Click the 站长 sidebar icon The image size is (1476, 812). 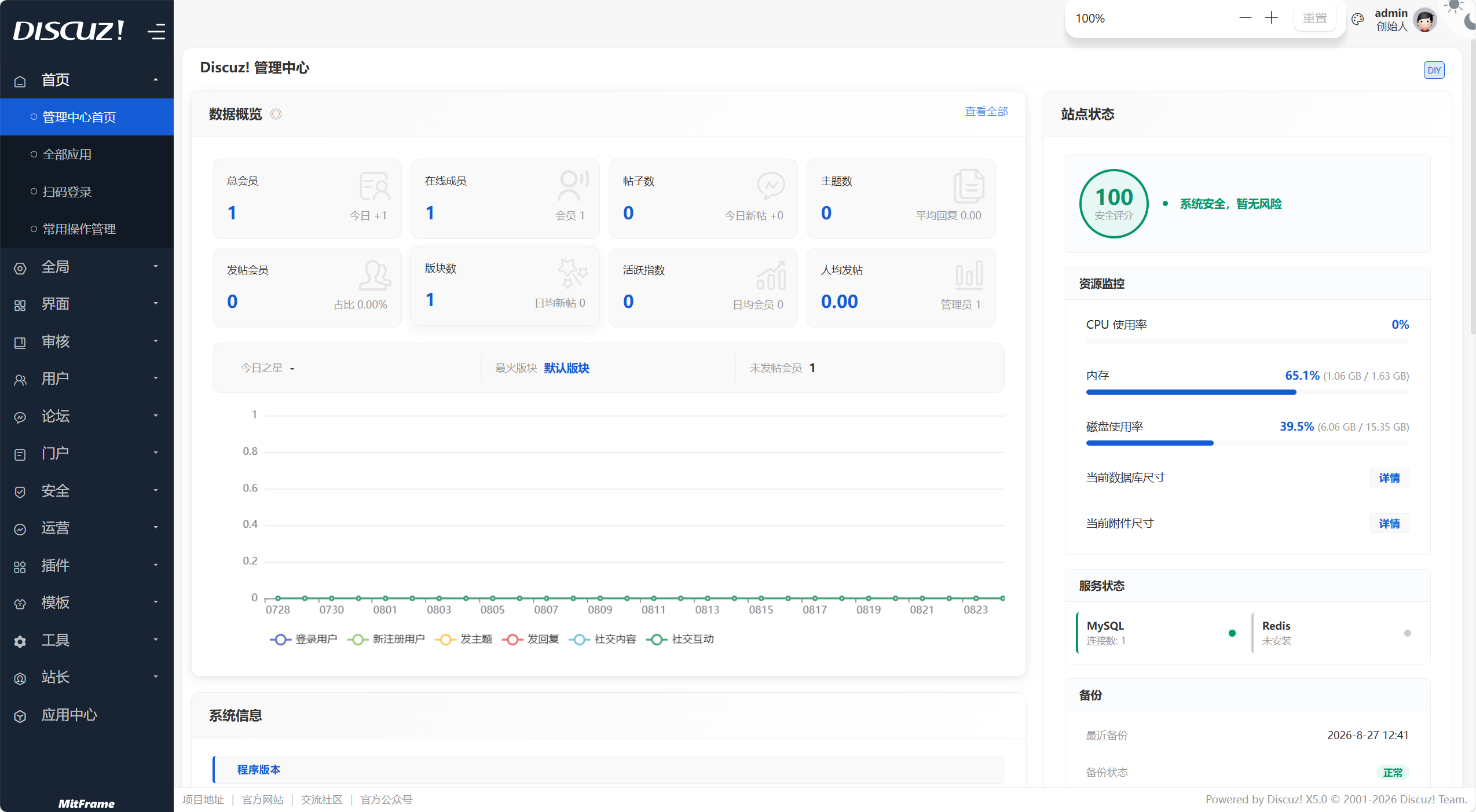20,678
